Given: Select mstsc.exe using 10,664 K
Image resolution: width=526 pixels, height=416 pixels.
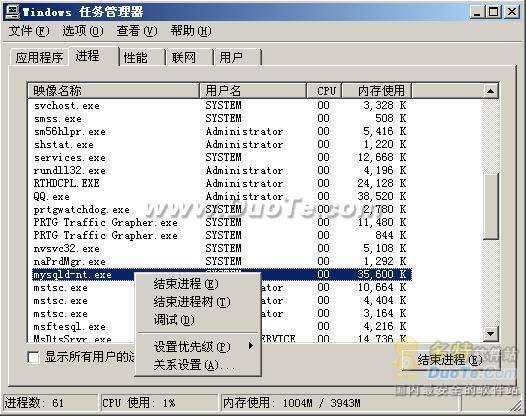Looking at the screenshot, I should point(221,288).
